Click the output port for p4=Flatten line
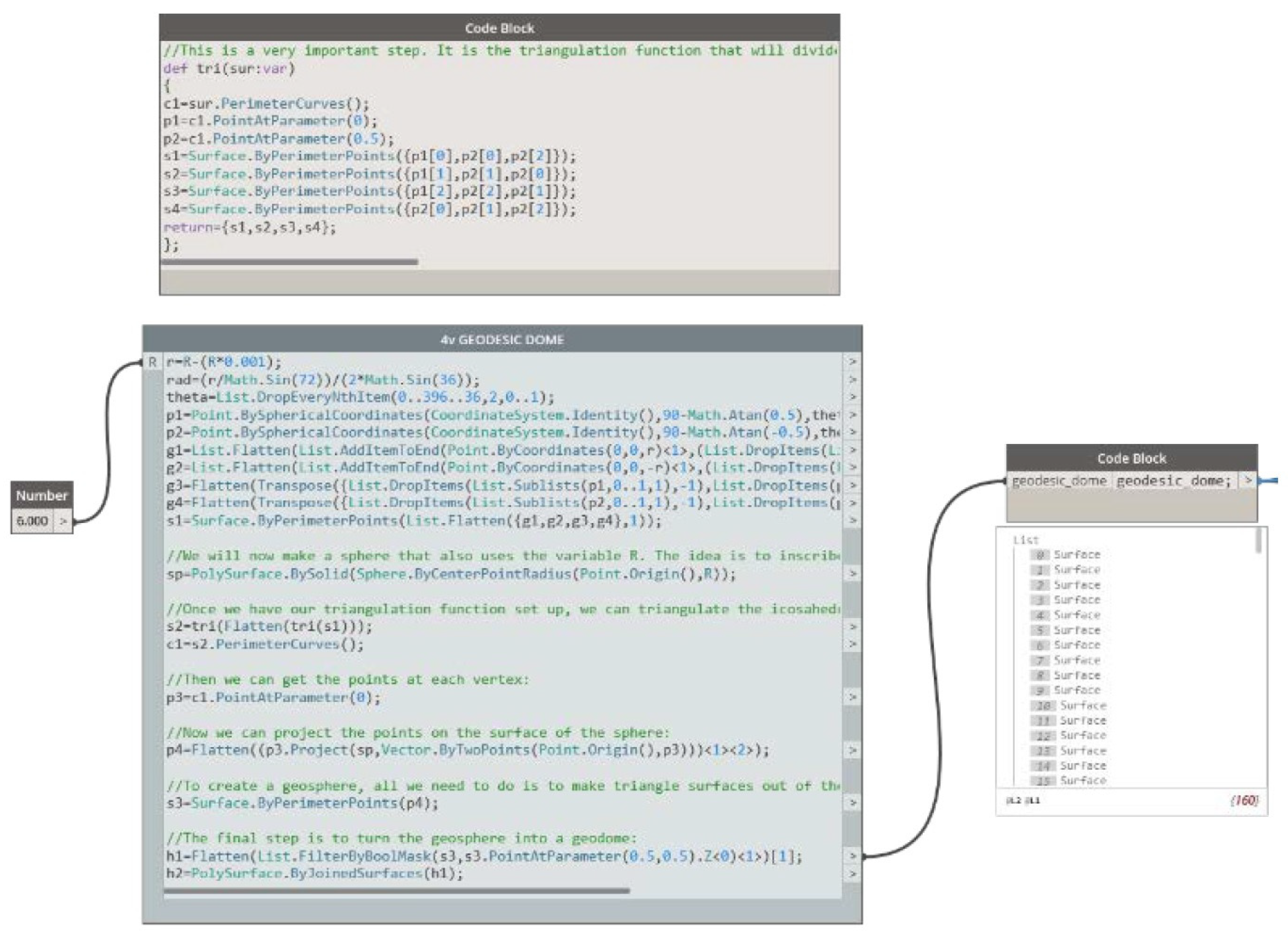1288x935 pixels. [852, 751]
